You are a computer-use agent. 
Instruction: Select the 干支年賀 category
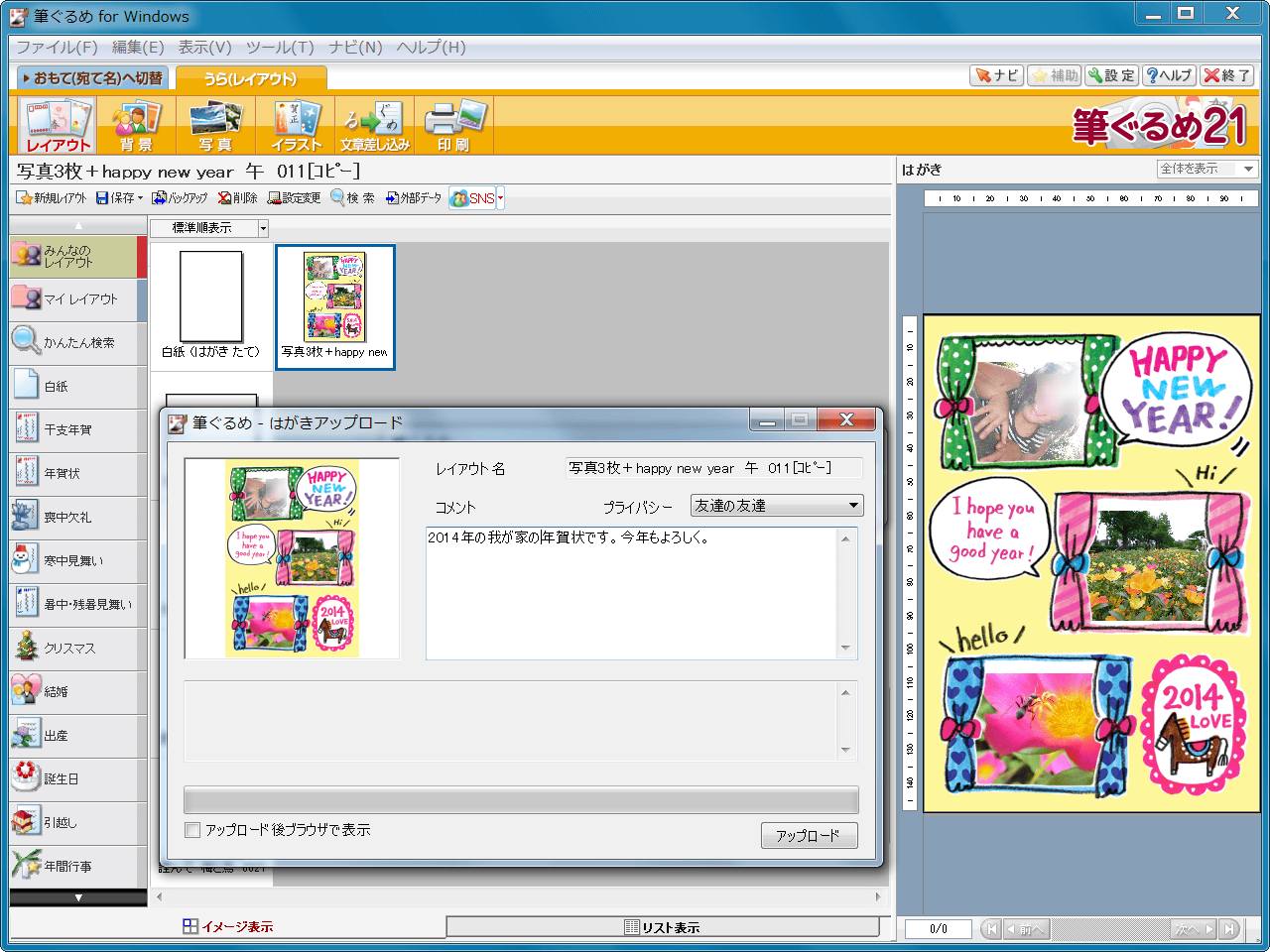[x=78, y=430]
